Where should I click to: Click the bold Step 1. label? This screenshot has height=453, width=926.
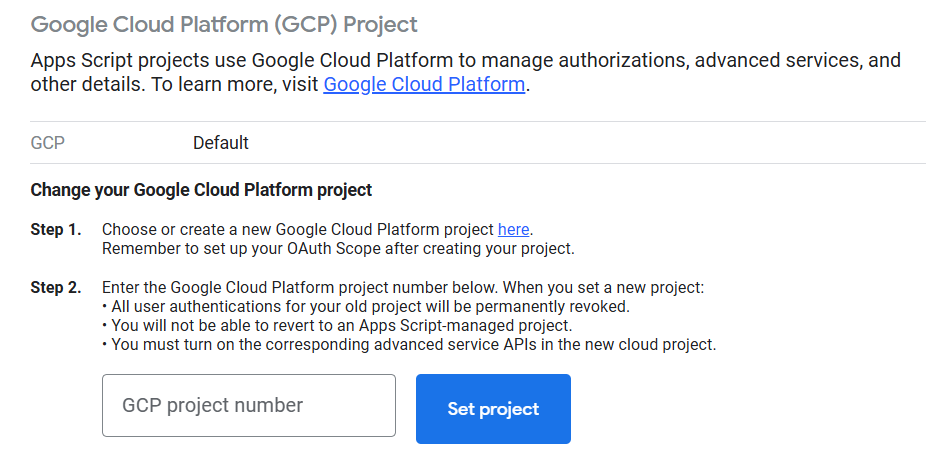[x=56, y=230]
